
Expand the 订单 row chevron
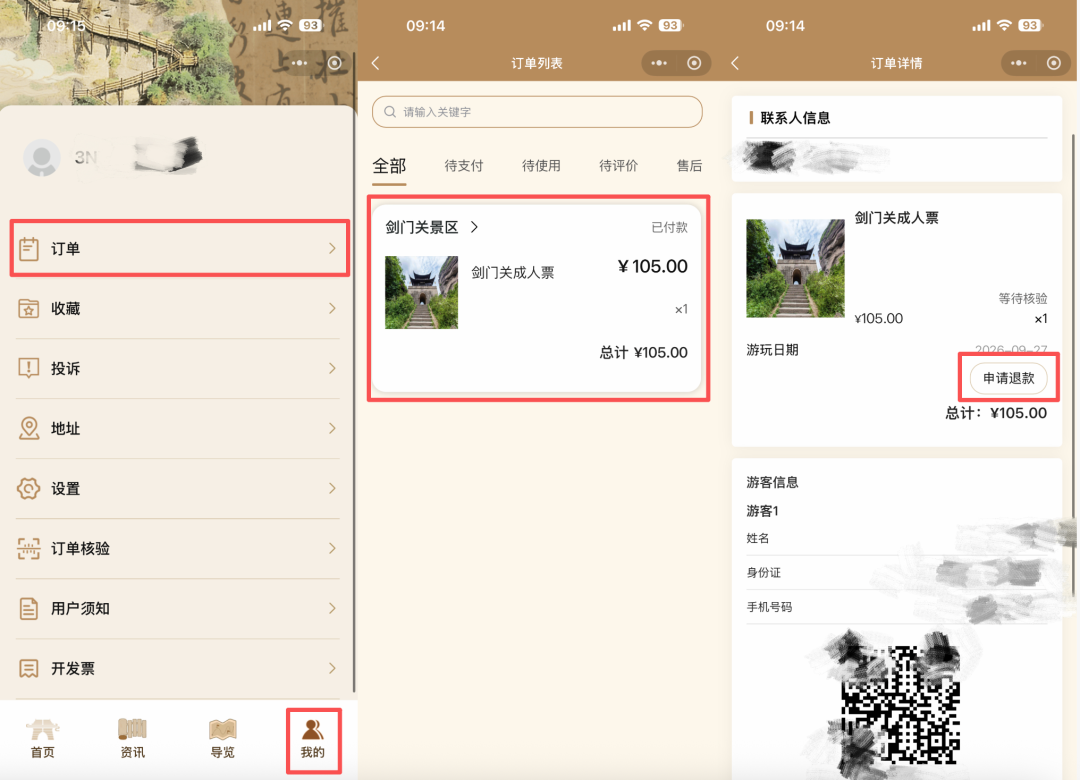click(x=333, y=249)
